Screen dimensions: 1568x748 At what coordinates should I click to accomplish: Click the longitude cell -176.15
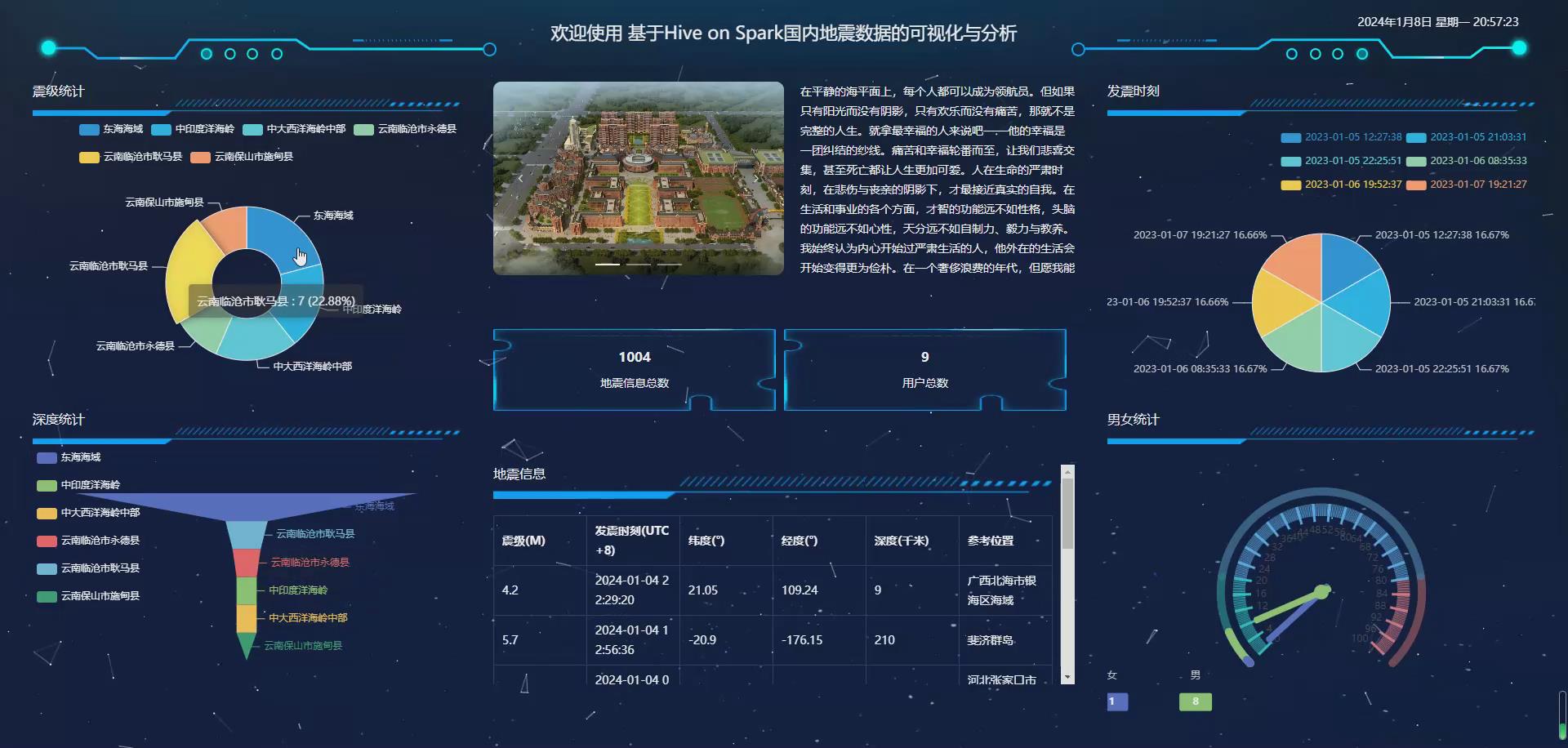(x=819, y=640)
